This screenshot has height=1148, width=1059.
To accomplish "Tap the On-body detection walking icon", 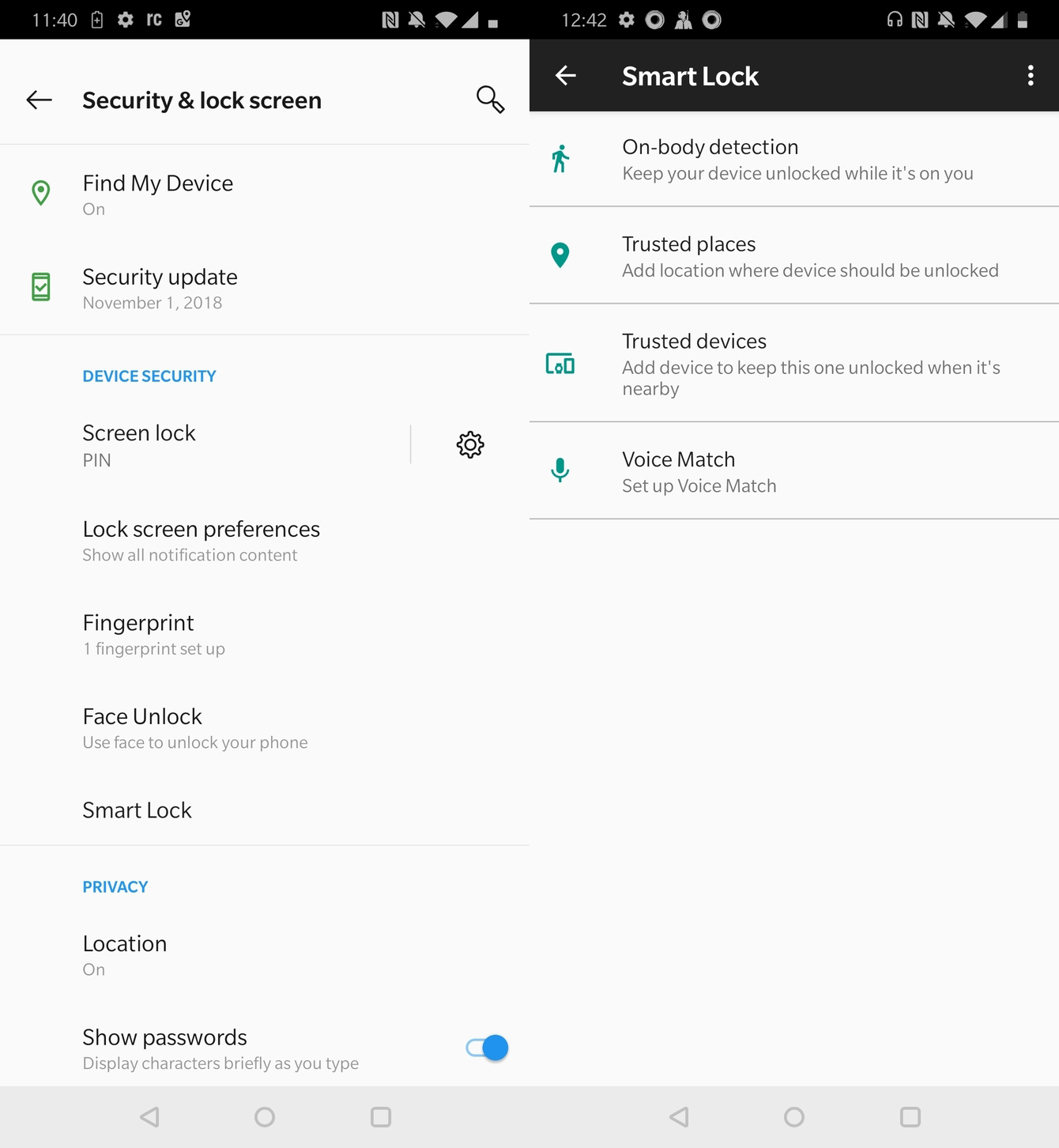I will point(560,159).
